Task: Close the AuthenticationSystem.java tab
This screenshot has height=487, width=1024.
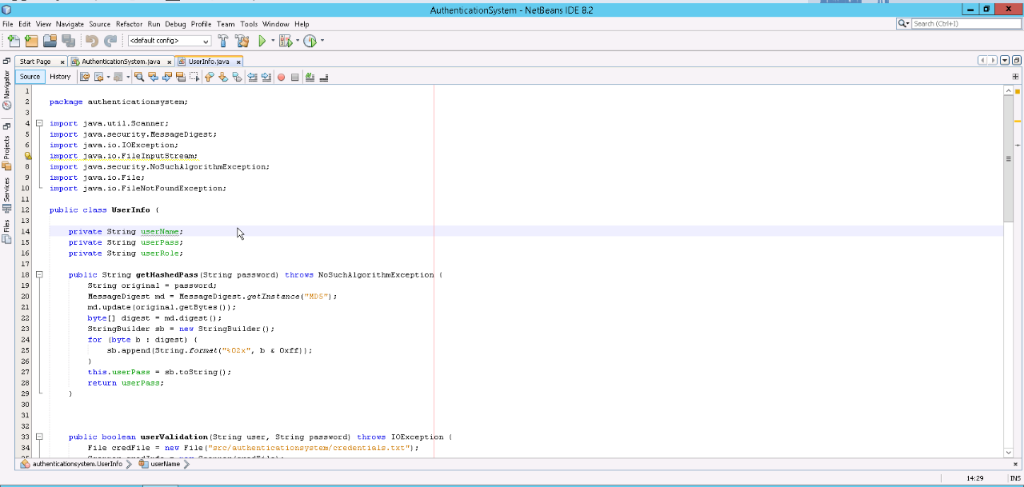Action: pos(168,62)
